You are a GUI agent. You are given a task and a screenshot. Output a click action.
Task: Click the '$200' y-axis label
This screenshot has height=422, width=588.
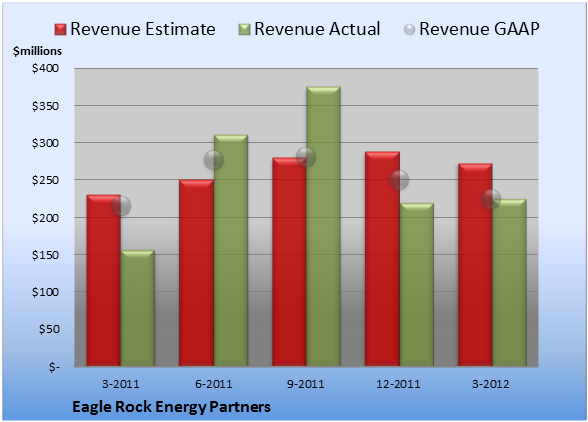pos(45,218)
